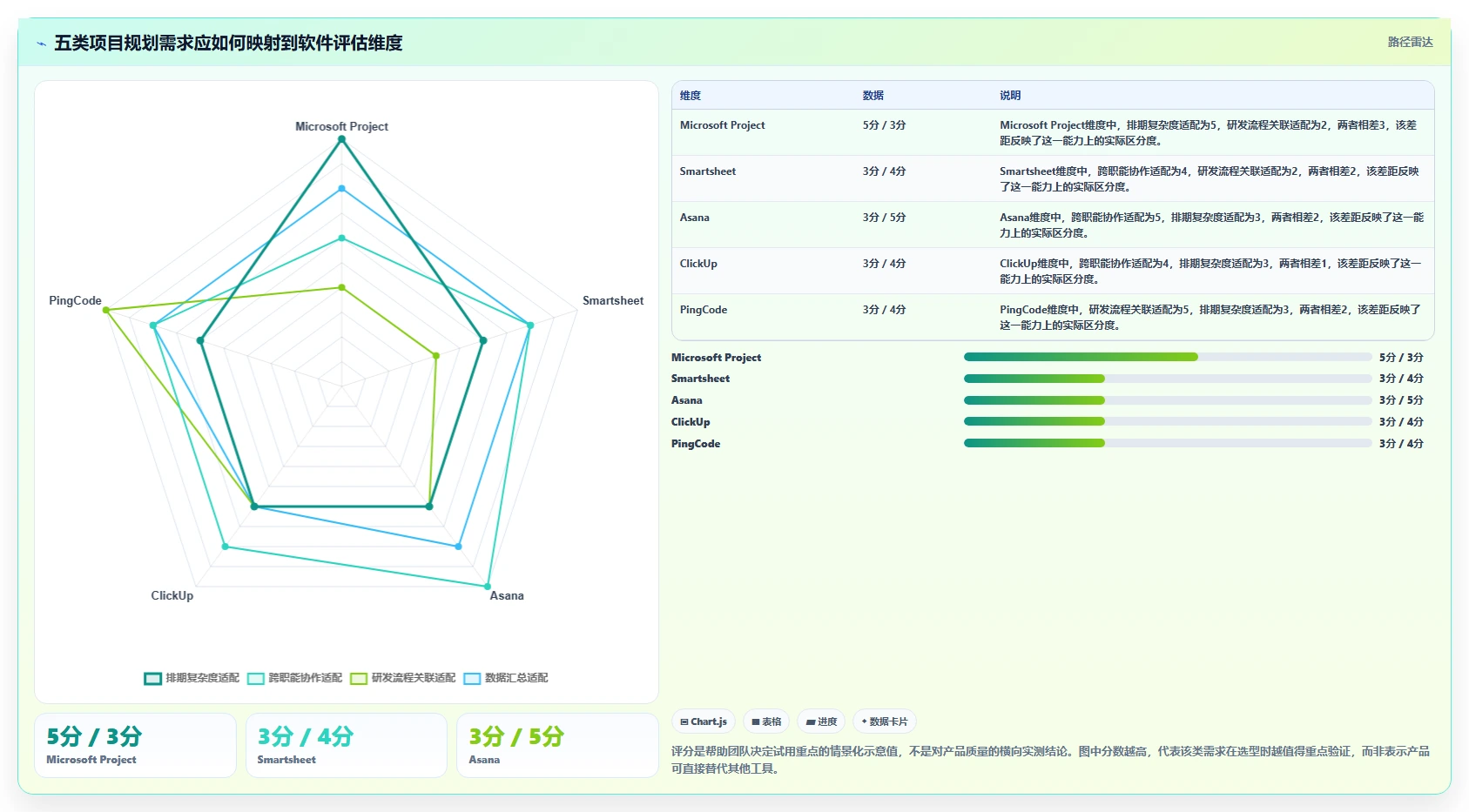Open the 3分 / 5分 Asana stat card
1469x812 pixels.
[x=557, y=745]
